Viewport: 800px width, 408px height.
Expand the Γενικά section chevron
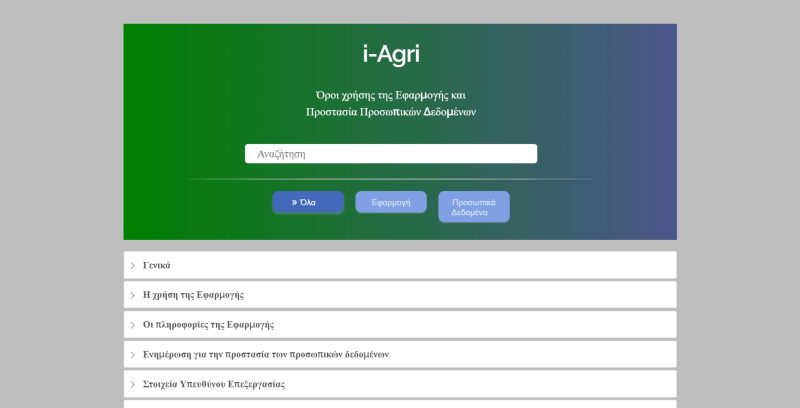pyautogui.click(x=132, y=265)
